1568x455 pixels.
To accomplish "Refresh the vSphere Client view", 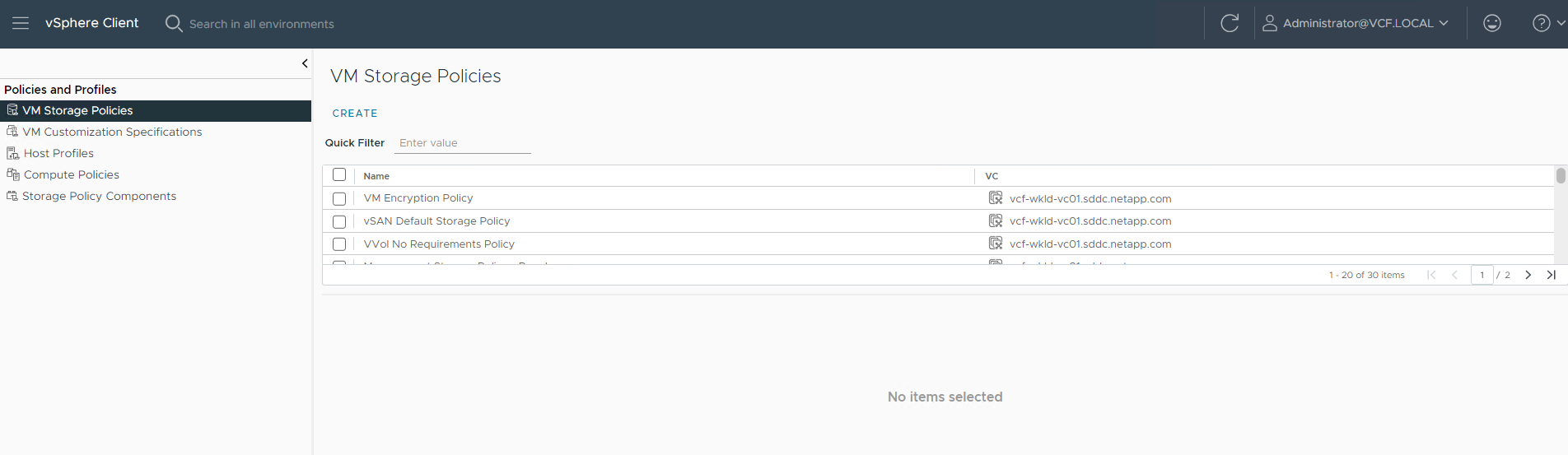I will point(1229,23).
